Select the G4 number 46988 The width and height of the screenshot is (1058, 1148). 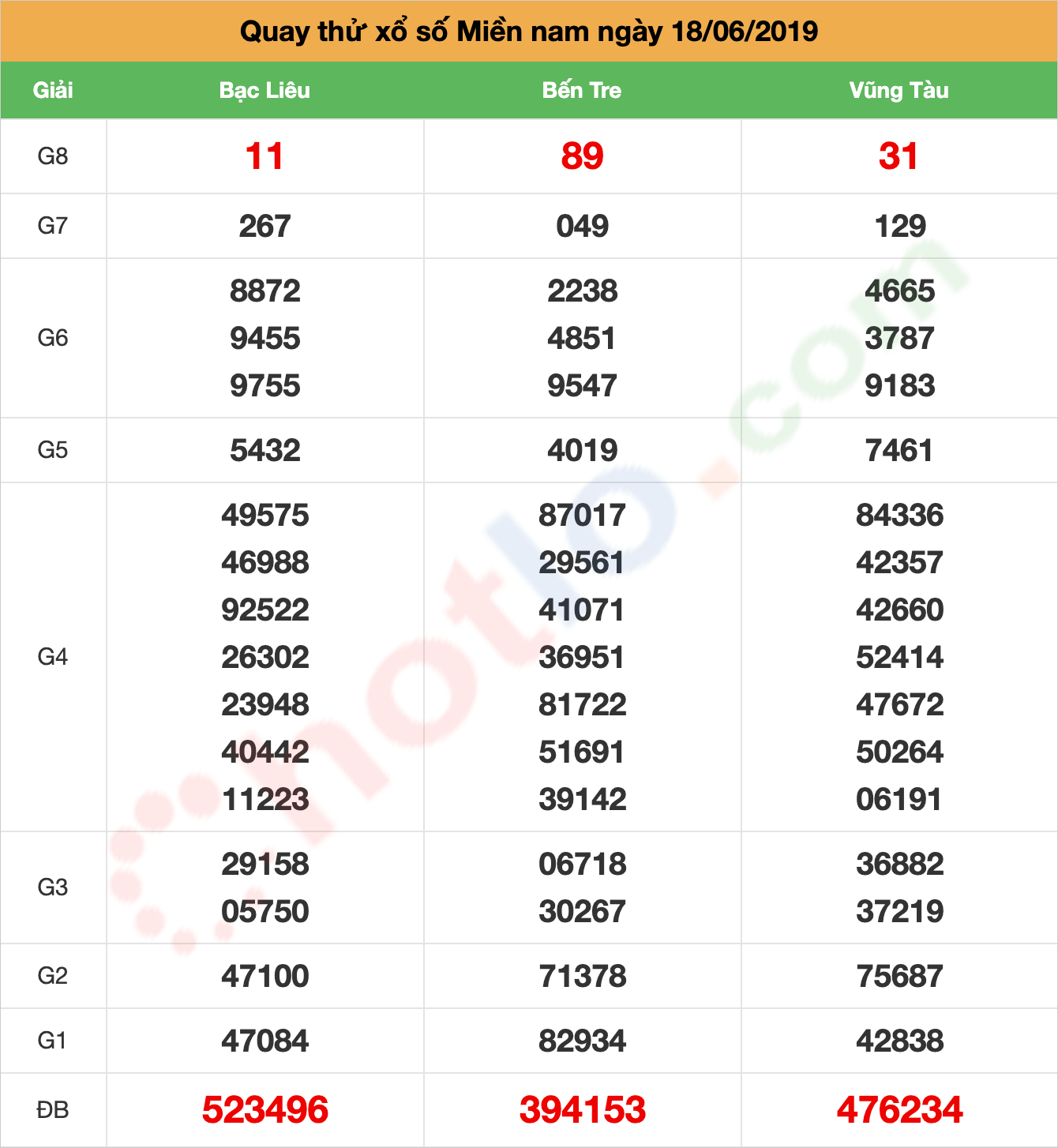(264, 563)
